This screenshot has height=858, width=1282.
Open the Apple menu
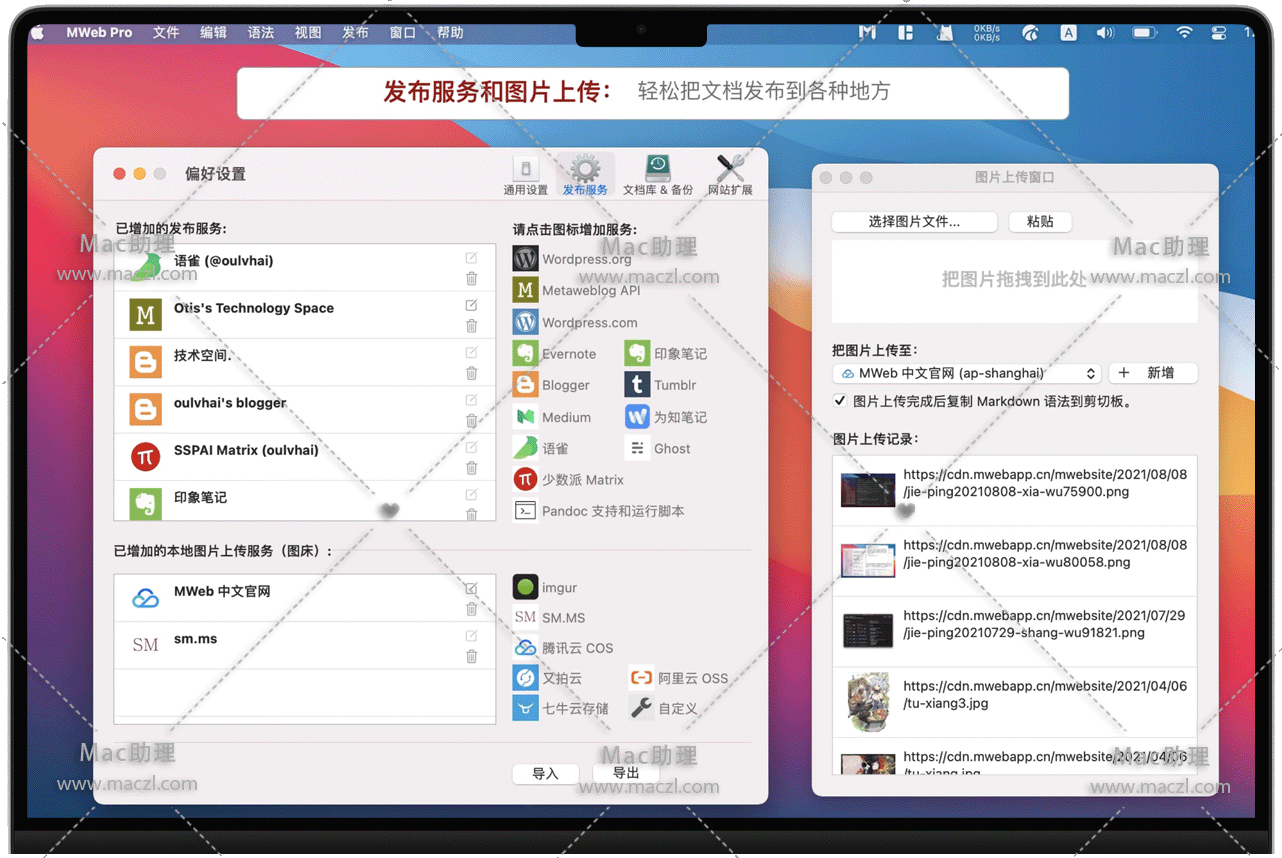[38, 32]
